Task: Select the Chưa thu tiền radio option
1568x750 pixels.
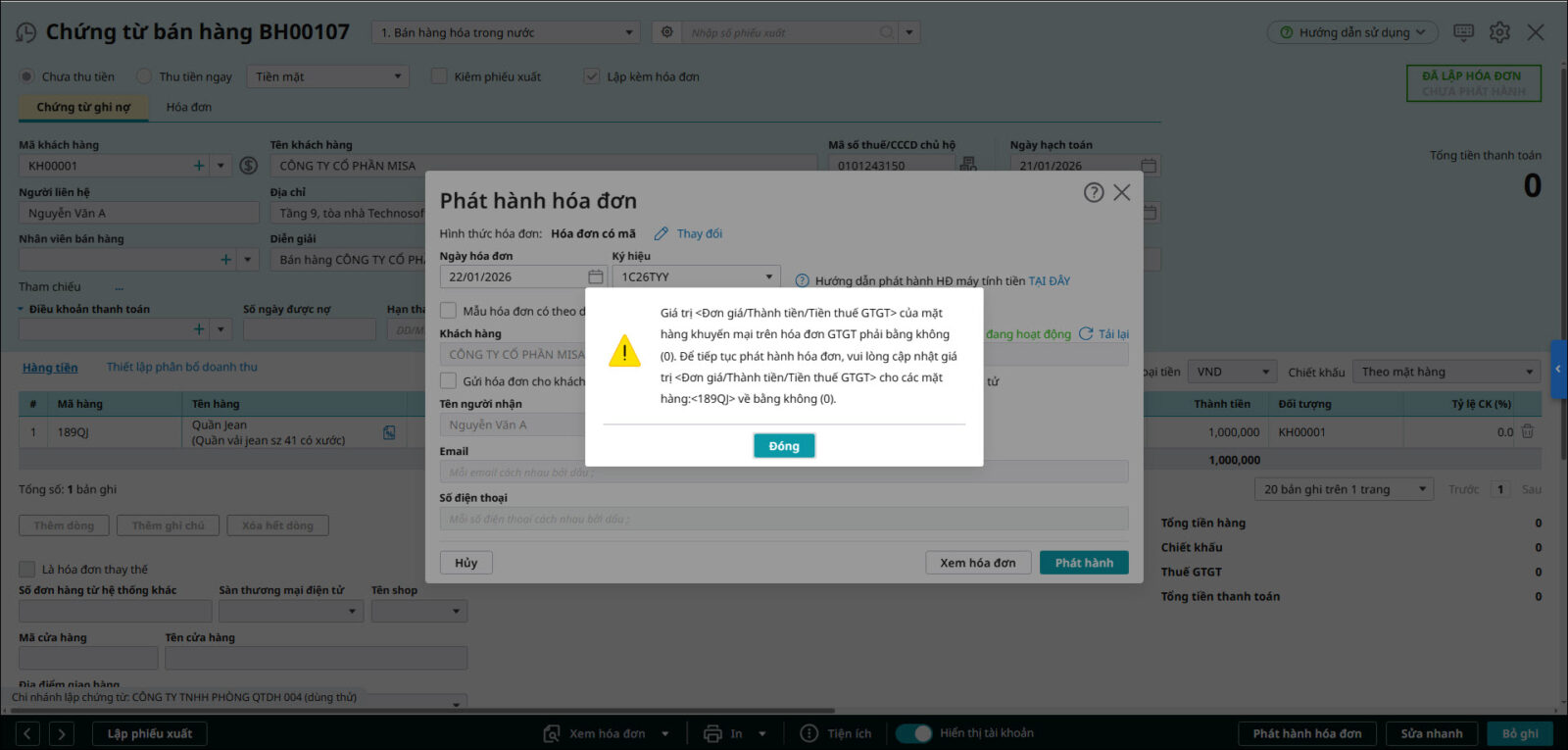Action: pos(27,76)
